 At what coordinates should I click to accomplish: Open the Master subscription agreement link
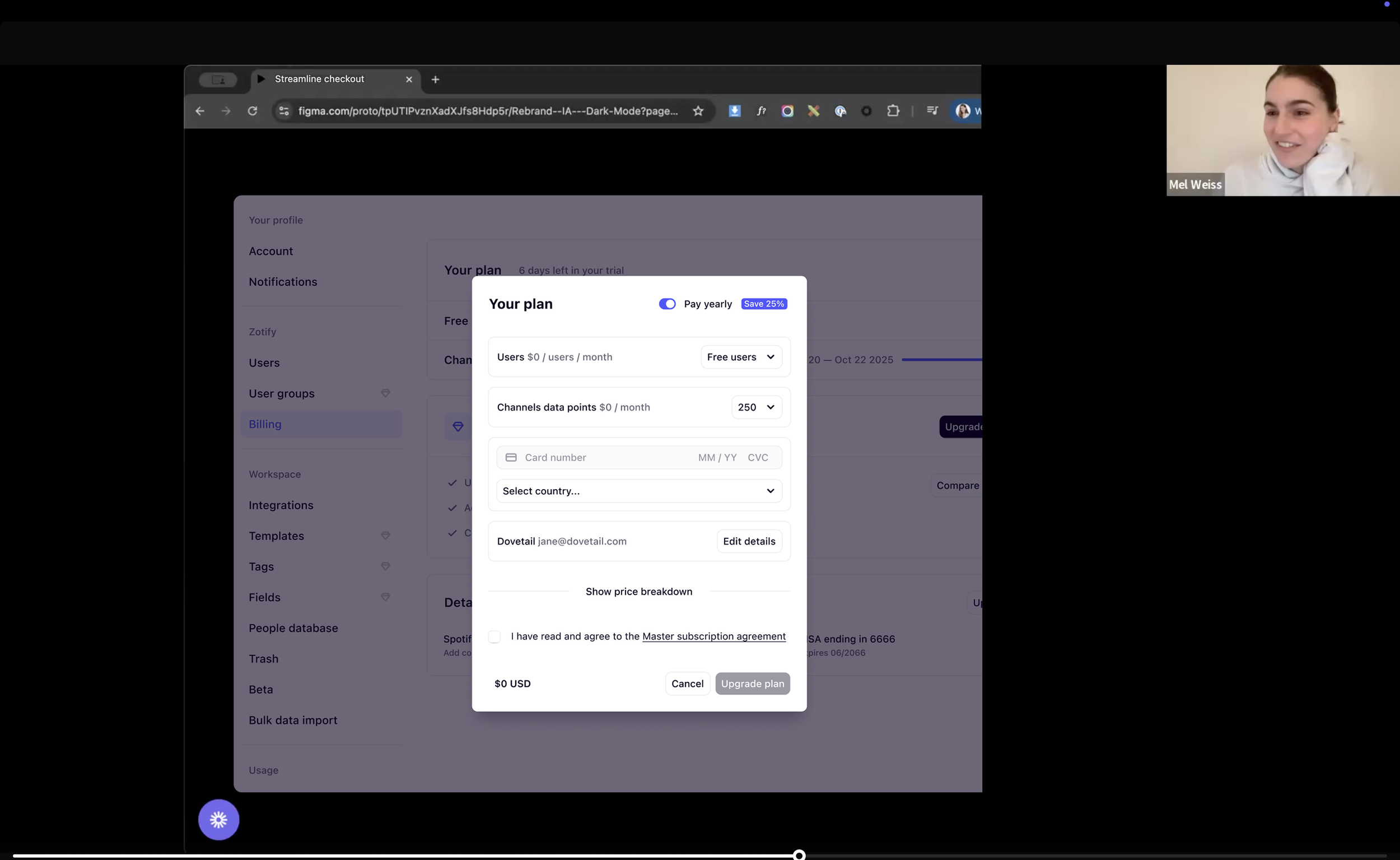pyautogui.click(x=713, y=636)
